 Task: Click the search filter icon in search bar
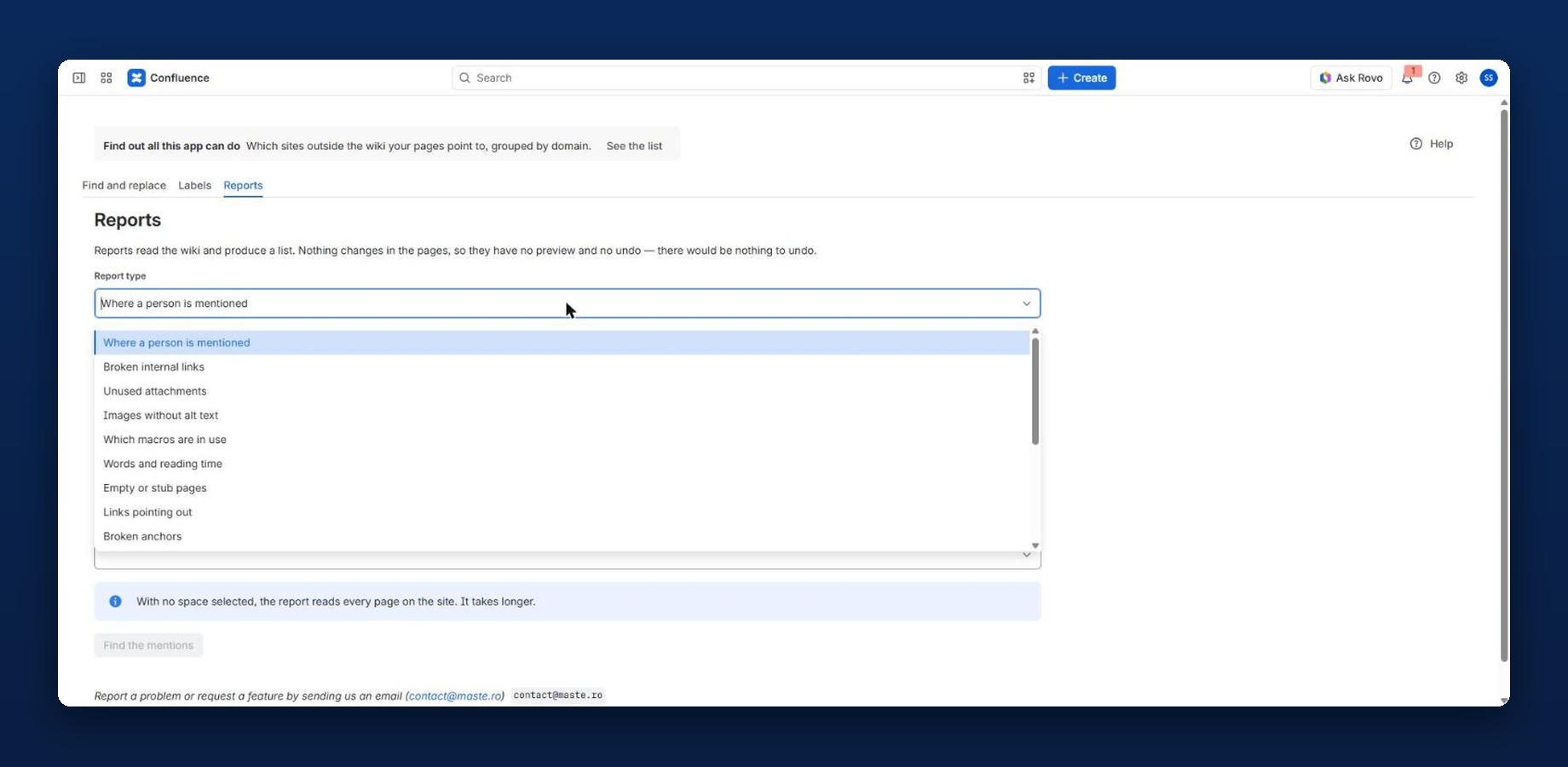pyautogui.click(x=1029, y=78)
